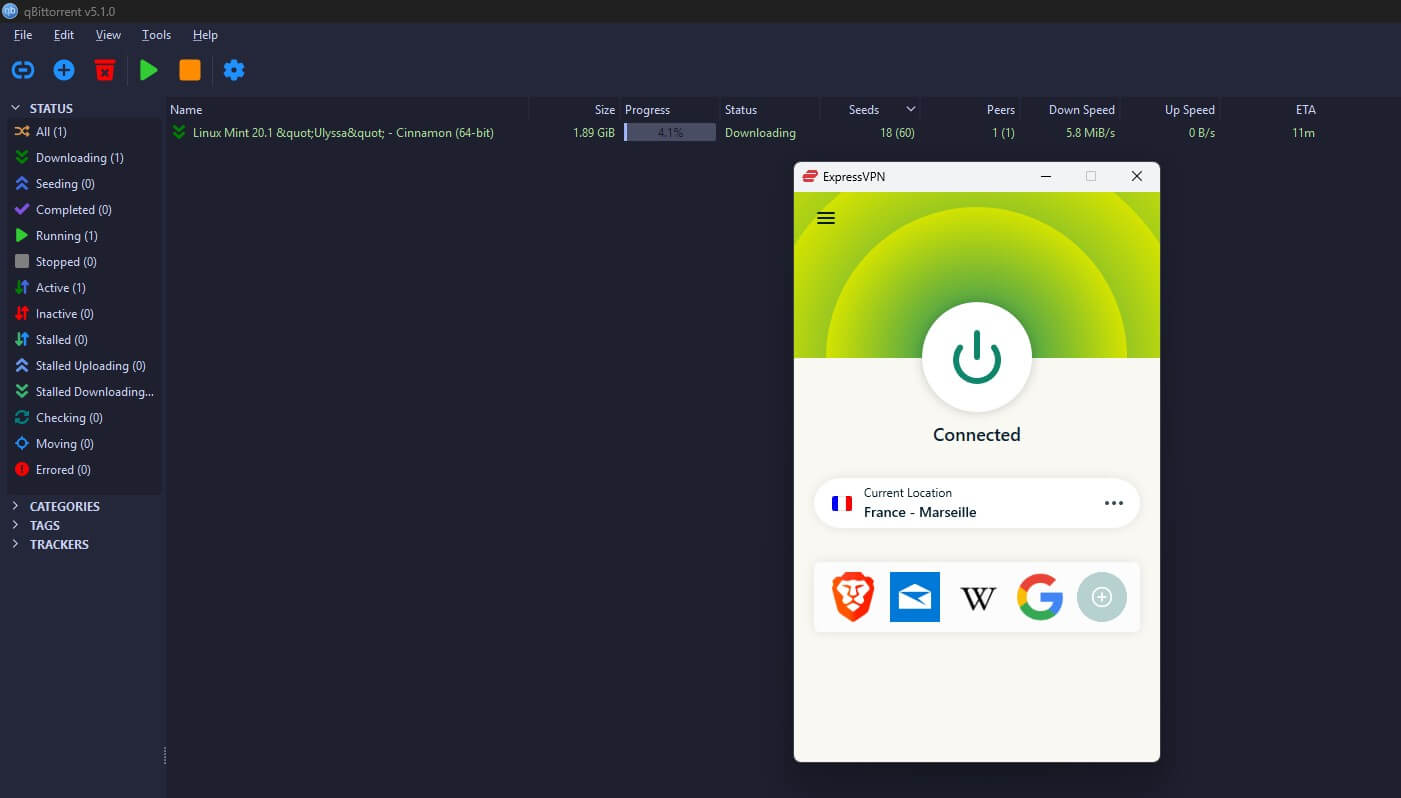Open the Edit menu
Viewport: 1401px width, 798px height.
64,35
